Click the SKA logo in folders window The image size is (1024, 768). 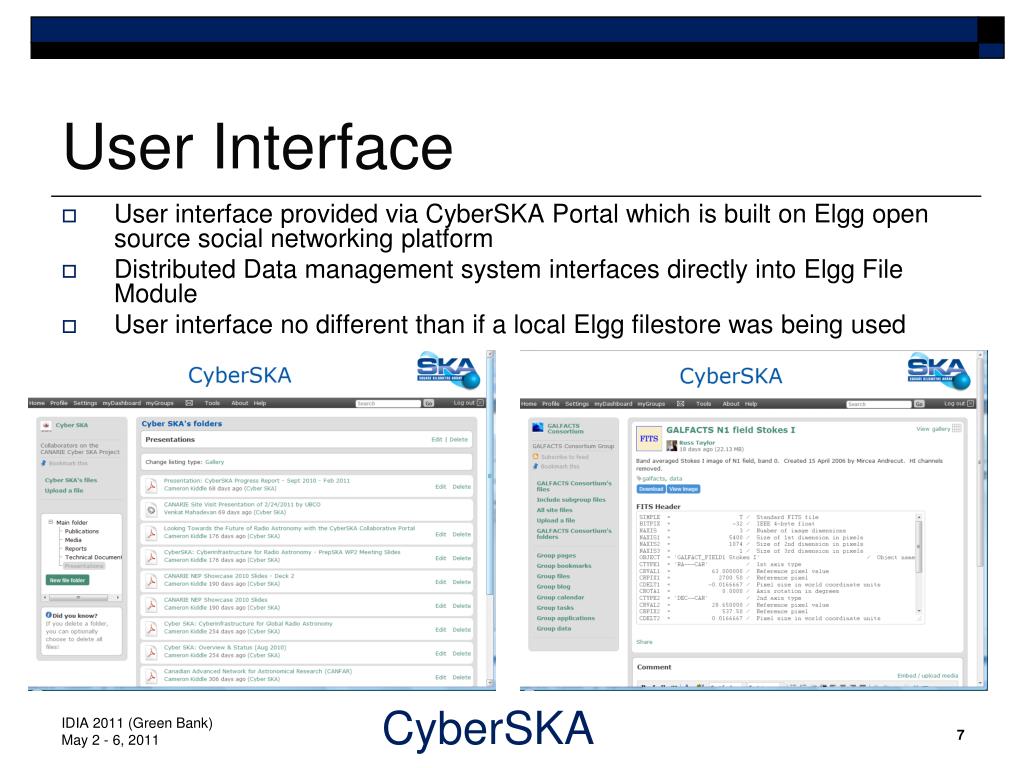click(448, 371)
